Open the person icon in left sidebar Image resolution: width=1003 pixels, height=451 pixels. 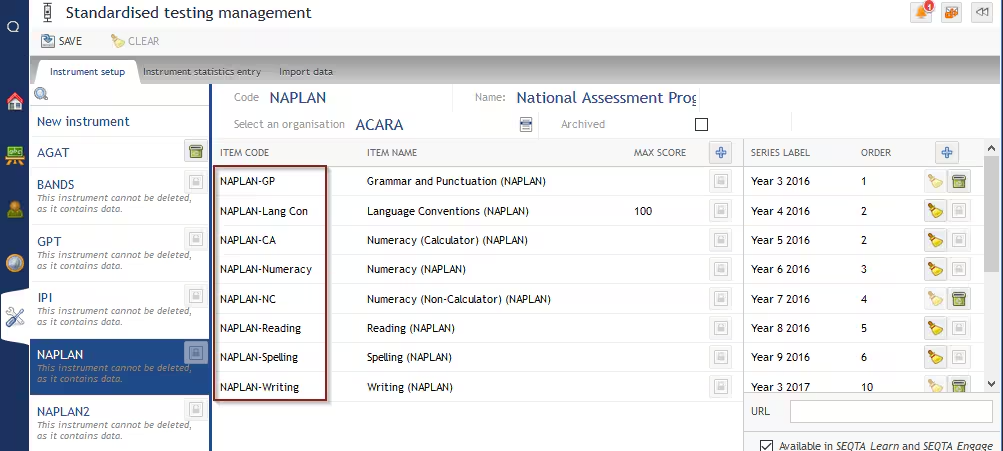click(x=15, y=209)
